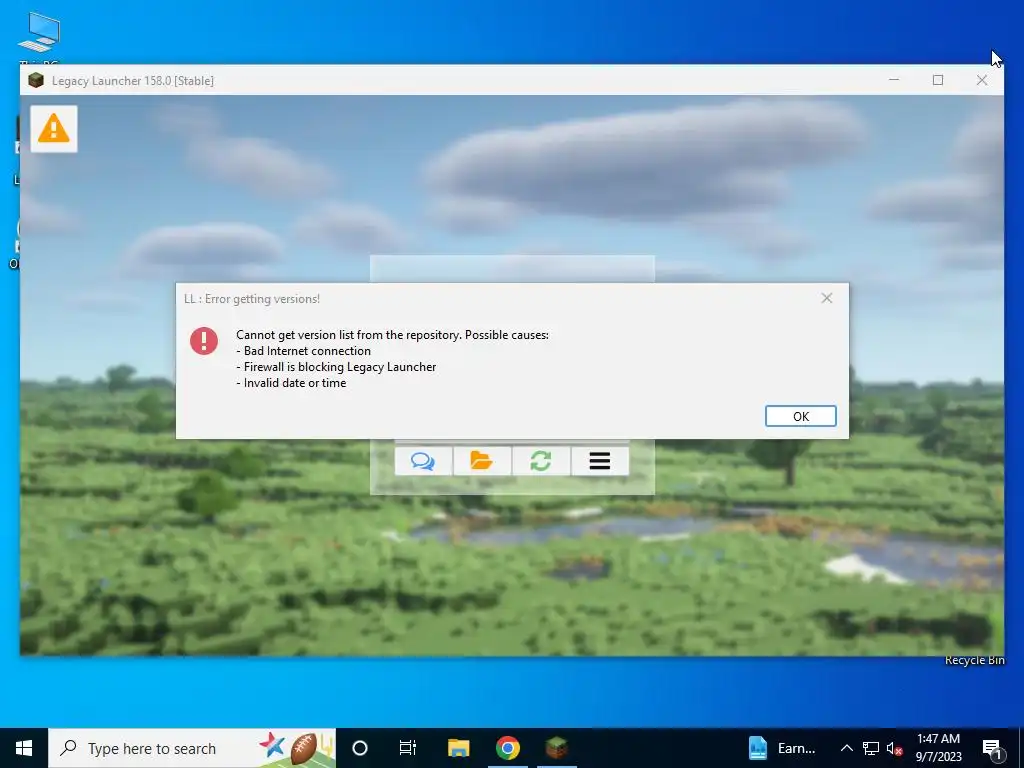
Task: Click the text 'Bad Internet connection'
Action: pyautogui.click(x=307, y=351)
